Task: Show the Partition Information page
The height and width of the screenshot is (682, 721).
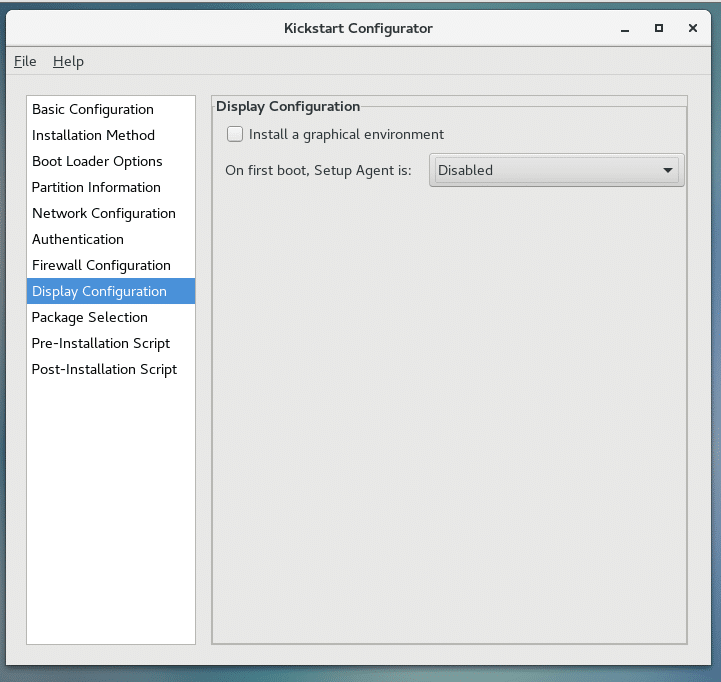Action: 96,187
